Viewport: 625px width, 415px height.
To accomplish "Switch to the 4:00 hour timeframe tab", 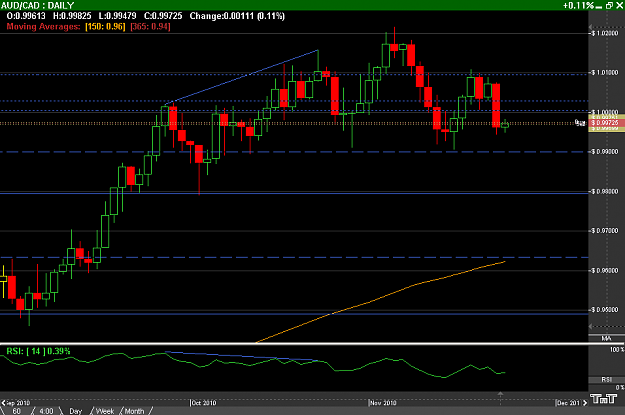I will click(46, 411).
